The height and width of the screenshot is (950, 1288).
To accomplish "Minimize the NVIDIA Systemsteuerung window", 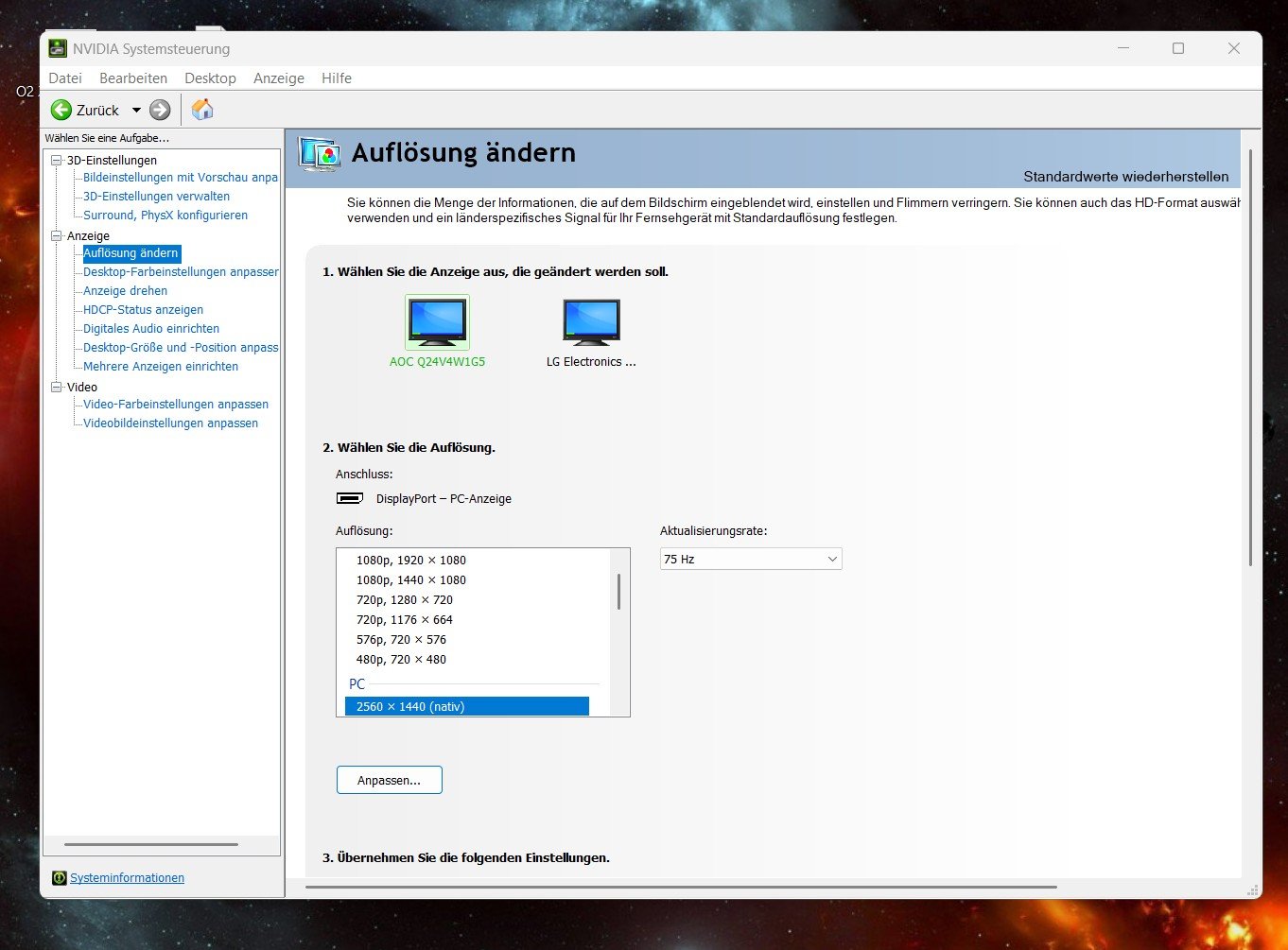I will [x=1123, y=48].
